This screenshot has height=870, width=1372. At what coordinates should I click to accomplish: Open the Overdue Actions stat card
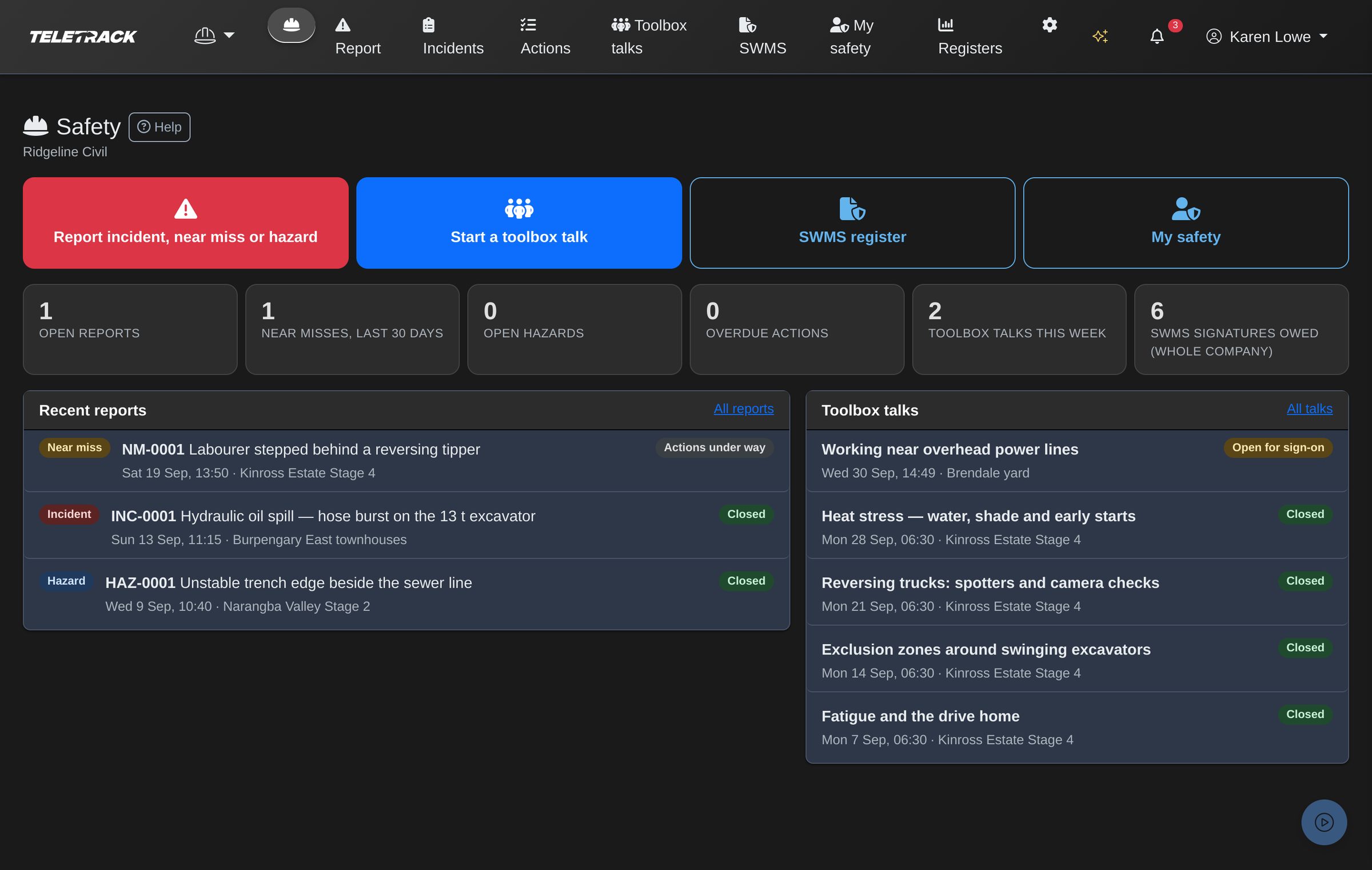[x=796, y=329]
